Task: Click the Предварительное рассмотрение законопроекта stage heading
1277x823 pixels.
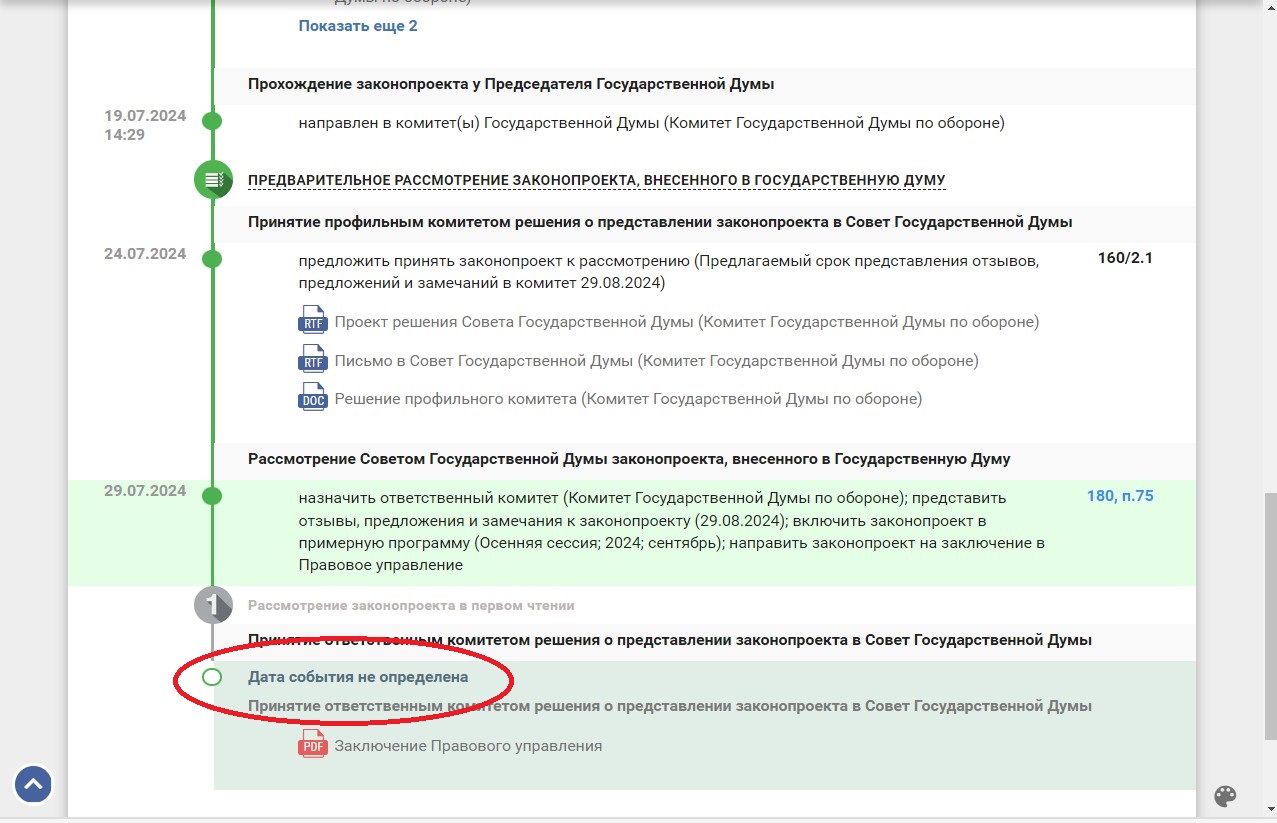Action: point(596,181)
